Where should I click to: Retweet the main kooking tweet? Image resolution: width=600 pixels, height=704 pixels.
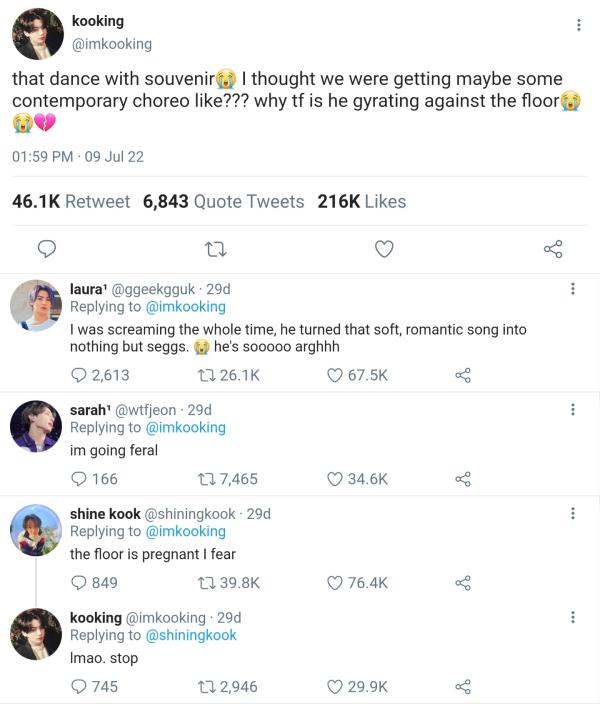coord(212,249)
